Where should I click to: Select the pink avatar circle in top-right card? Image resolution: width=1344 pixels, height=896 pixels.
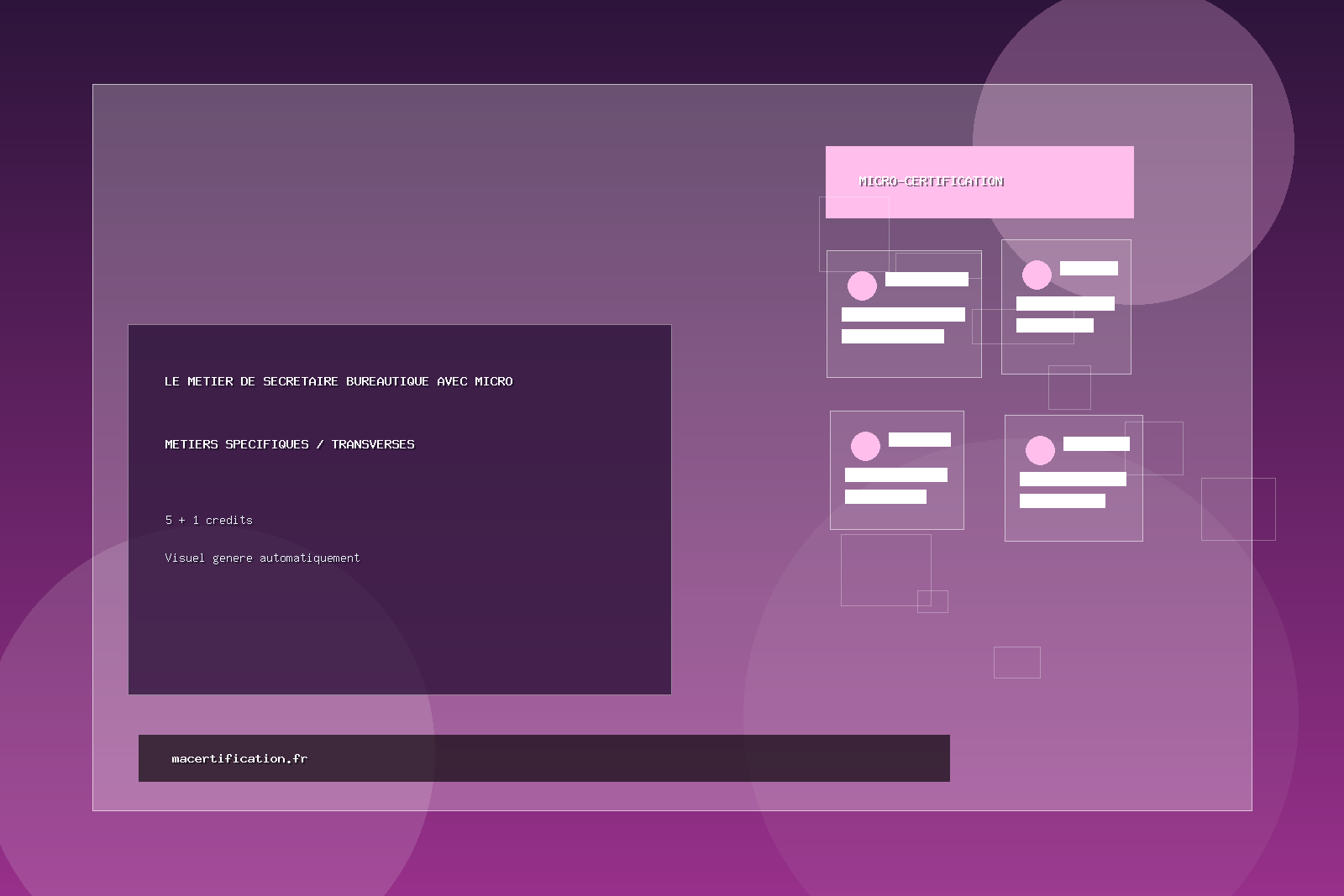pyautogui.click(x=1037, y=275)
